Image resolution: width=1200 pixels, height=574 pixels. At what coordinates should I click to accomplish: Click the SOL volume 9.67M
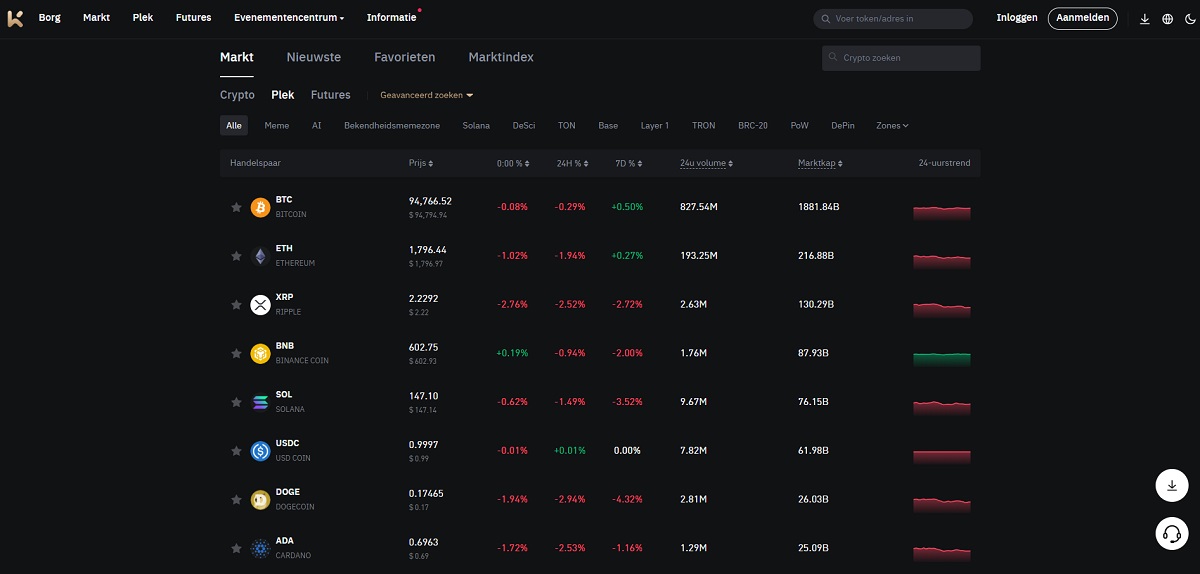click(x=694, y=402)
